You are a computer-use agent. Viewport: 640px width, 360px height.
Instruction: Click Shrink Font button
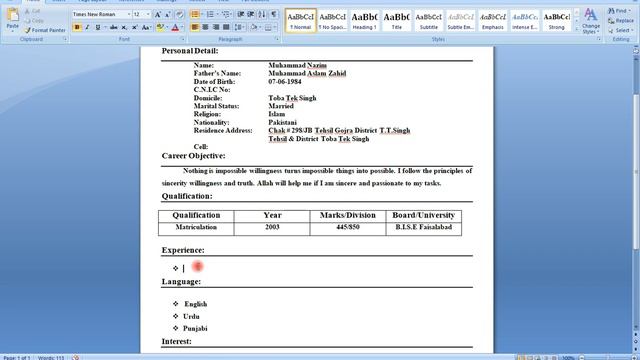pyautogui.click(x=167, y=15)
